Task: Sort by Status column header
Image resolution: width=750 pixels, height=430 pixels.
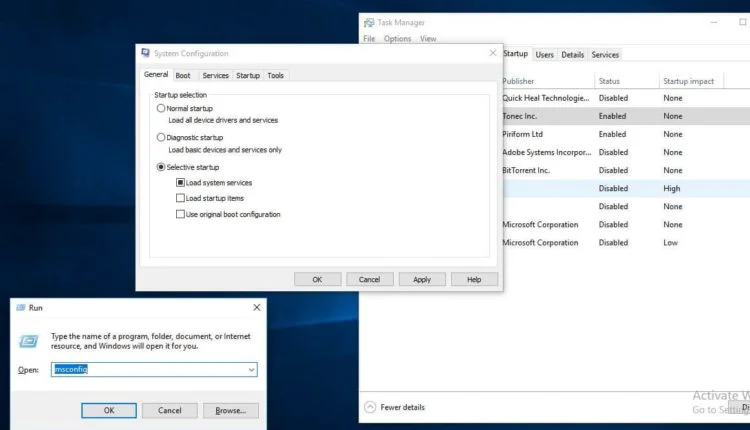Action: [x=627, y=81]
